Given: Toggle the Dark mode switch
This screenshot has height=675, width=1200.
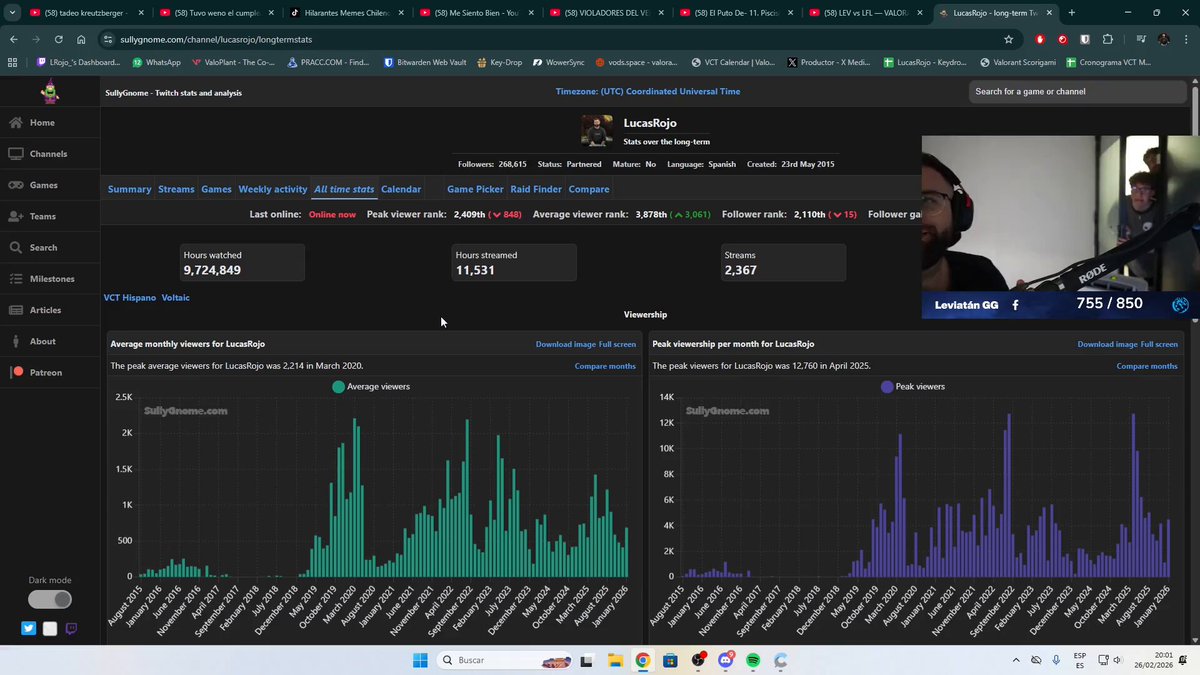Looking at the screenshot, I should pyautogui.click(x=49, y=600).
